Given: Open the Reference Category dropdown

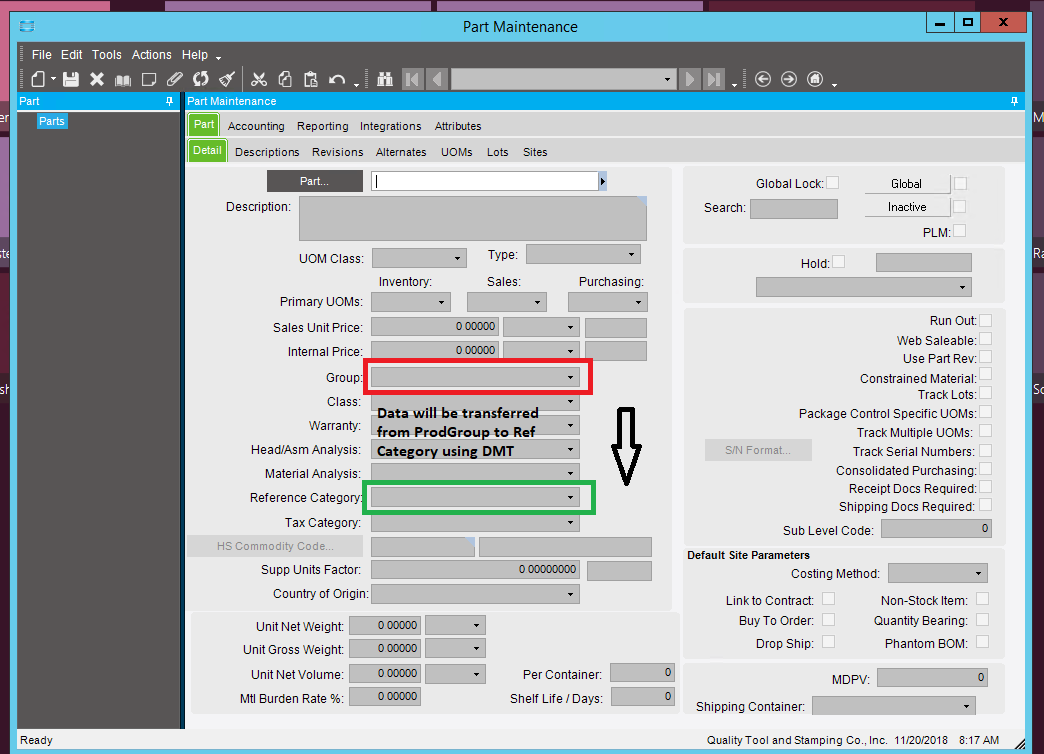Looking at the screenshot, I should click(570, 497).
